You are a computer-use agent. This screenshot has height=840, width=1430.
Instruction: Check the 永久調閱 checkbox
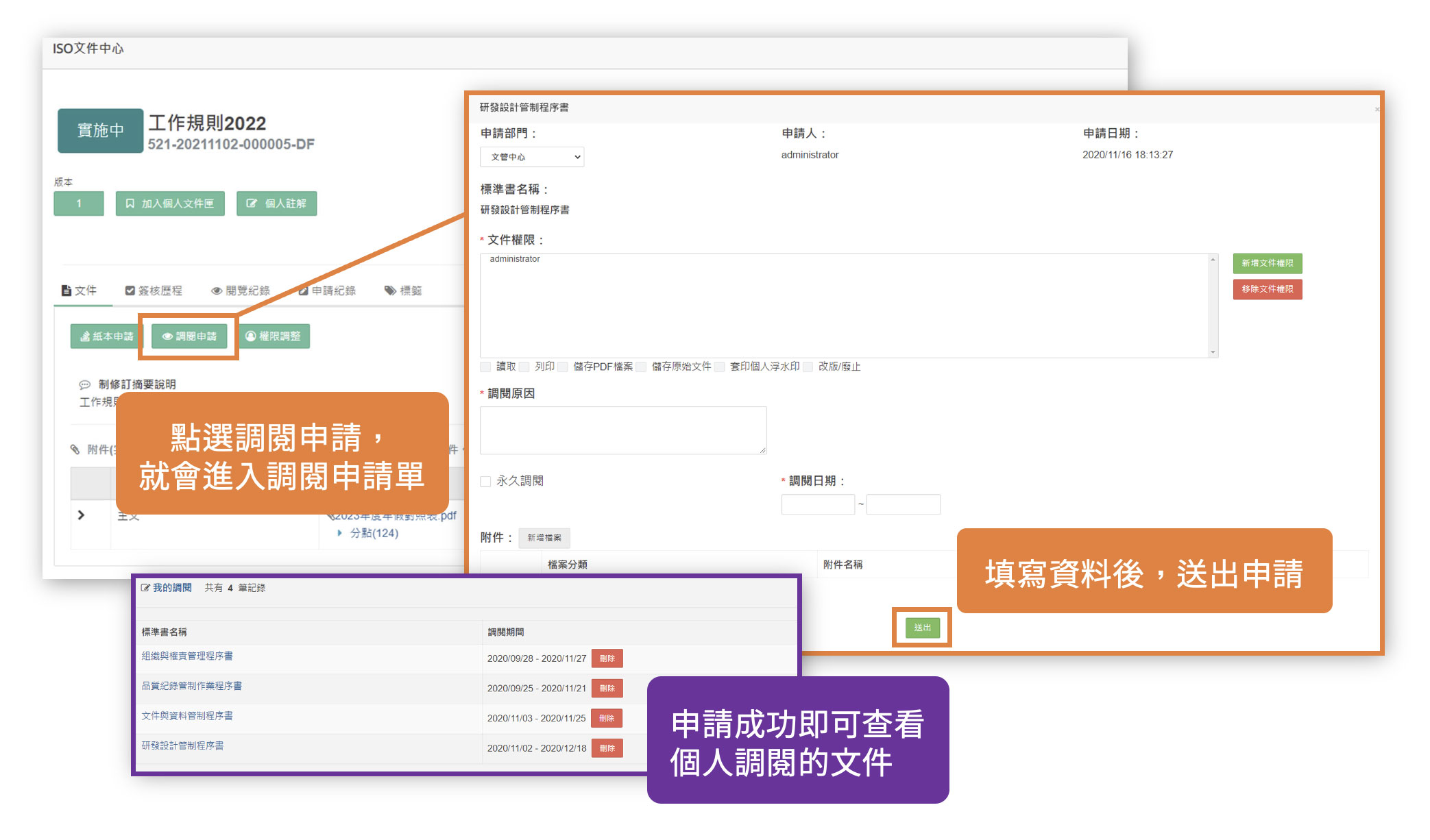[485, 482]
